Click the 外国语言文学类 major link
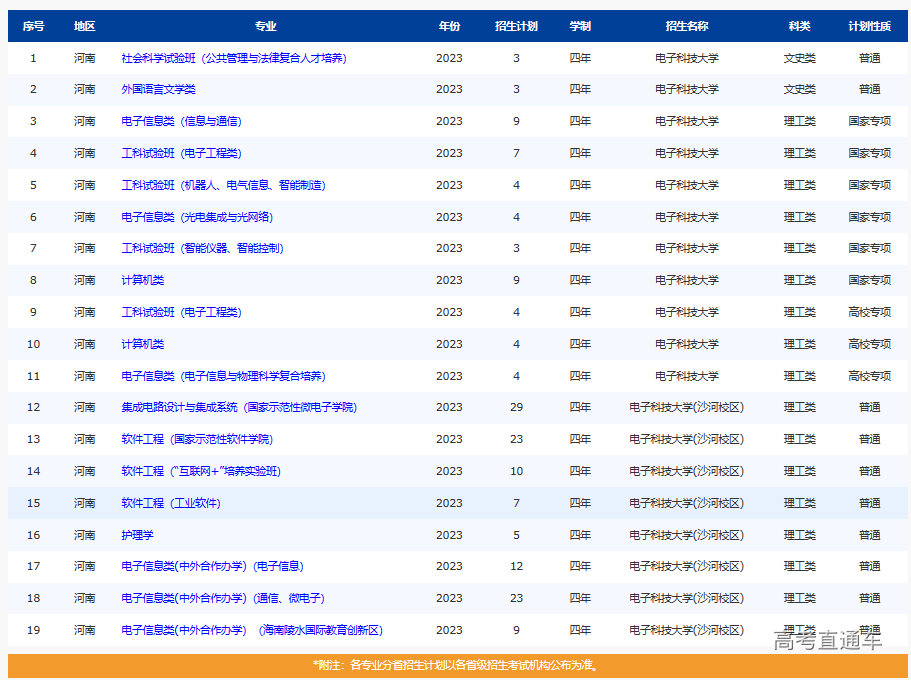 click(158, 89)
